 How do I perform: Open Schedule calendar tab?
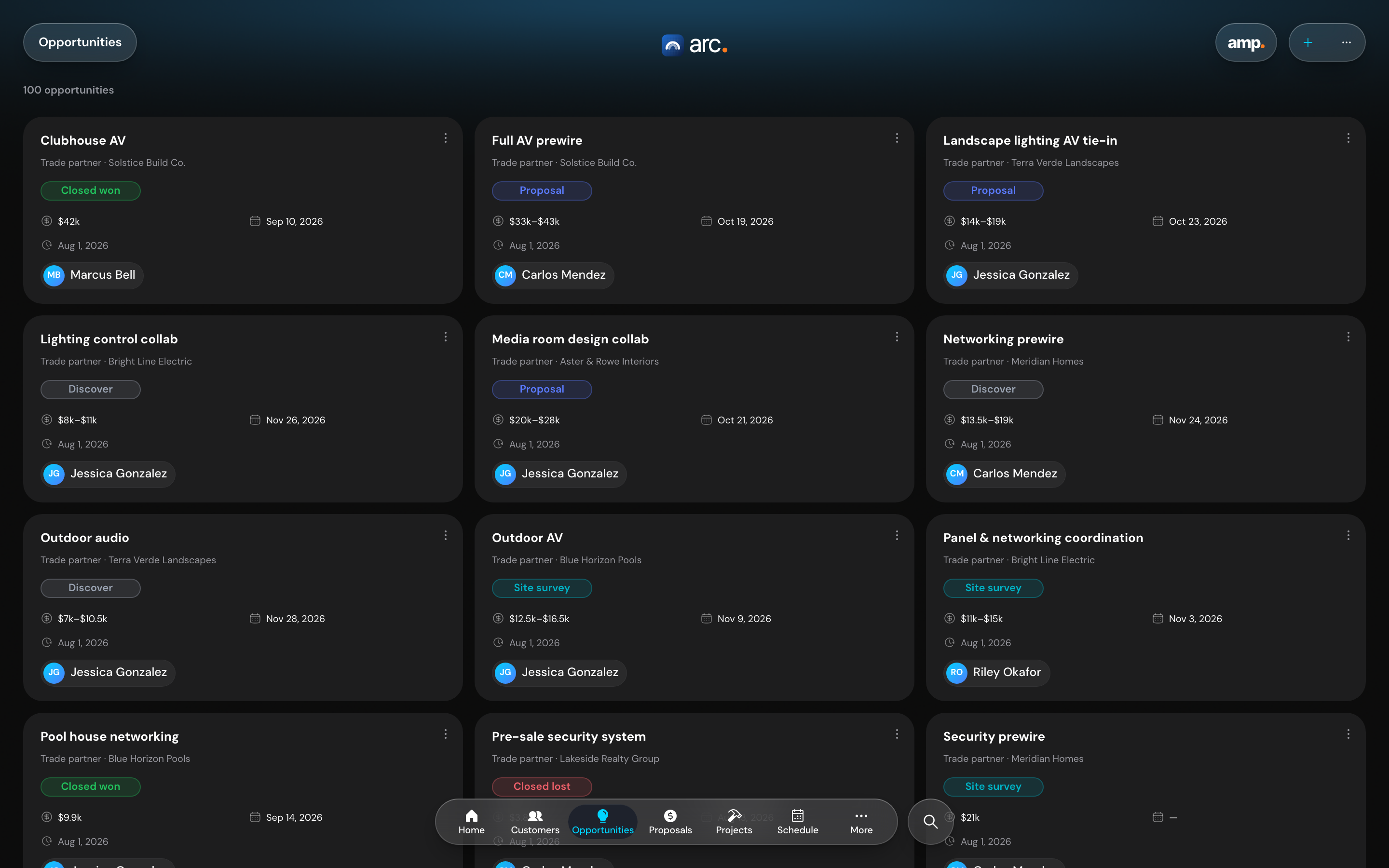[797, 822]
